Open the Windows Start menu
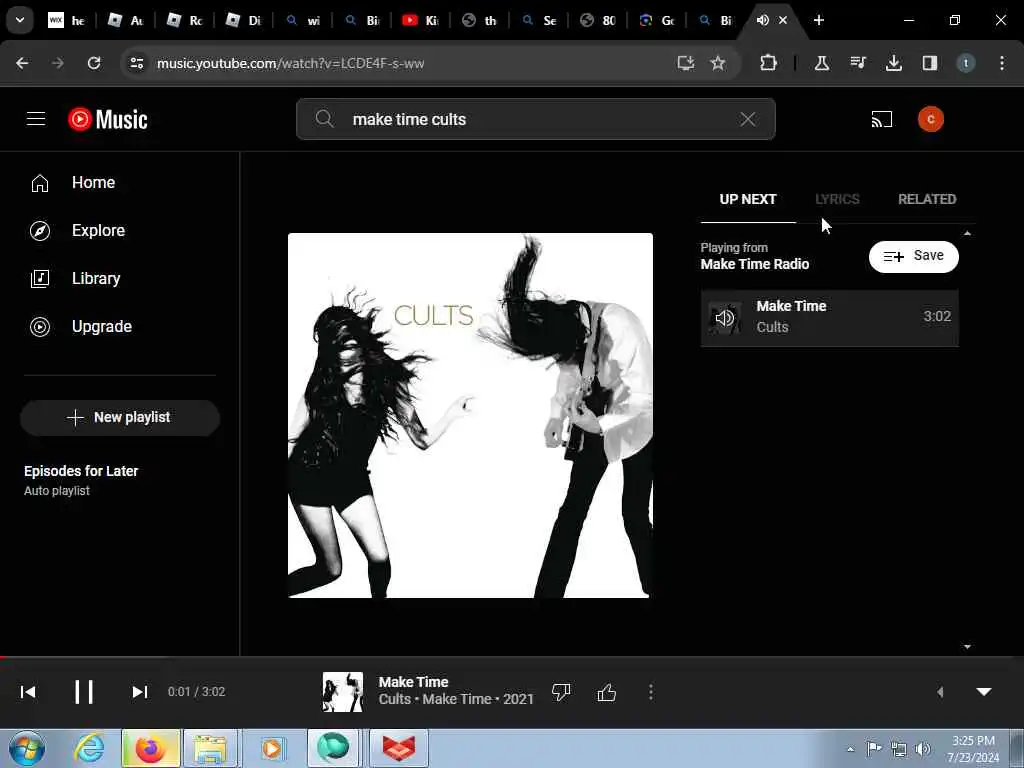The width and height of the screenshot is (1024, 768). [x=27, y=748]
